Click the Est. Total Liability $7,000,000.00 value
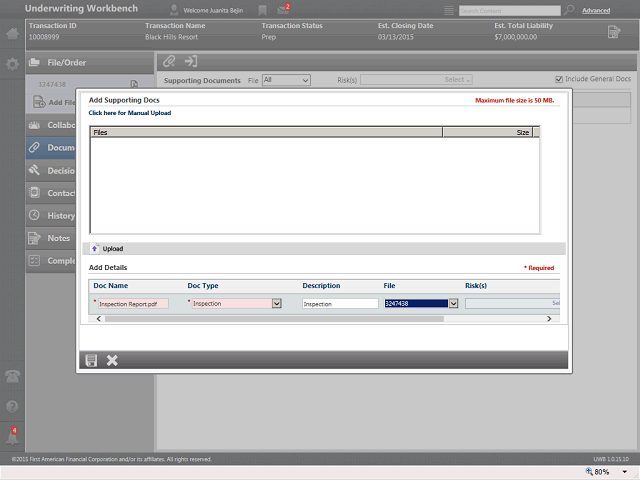 tap(516, 37)
